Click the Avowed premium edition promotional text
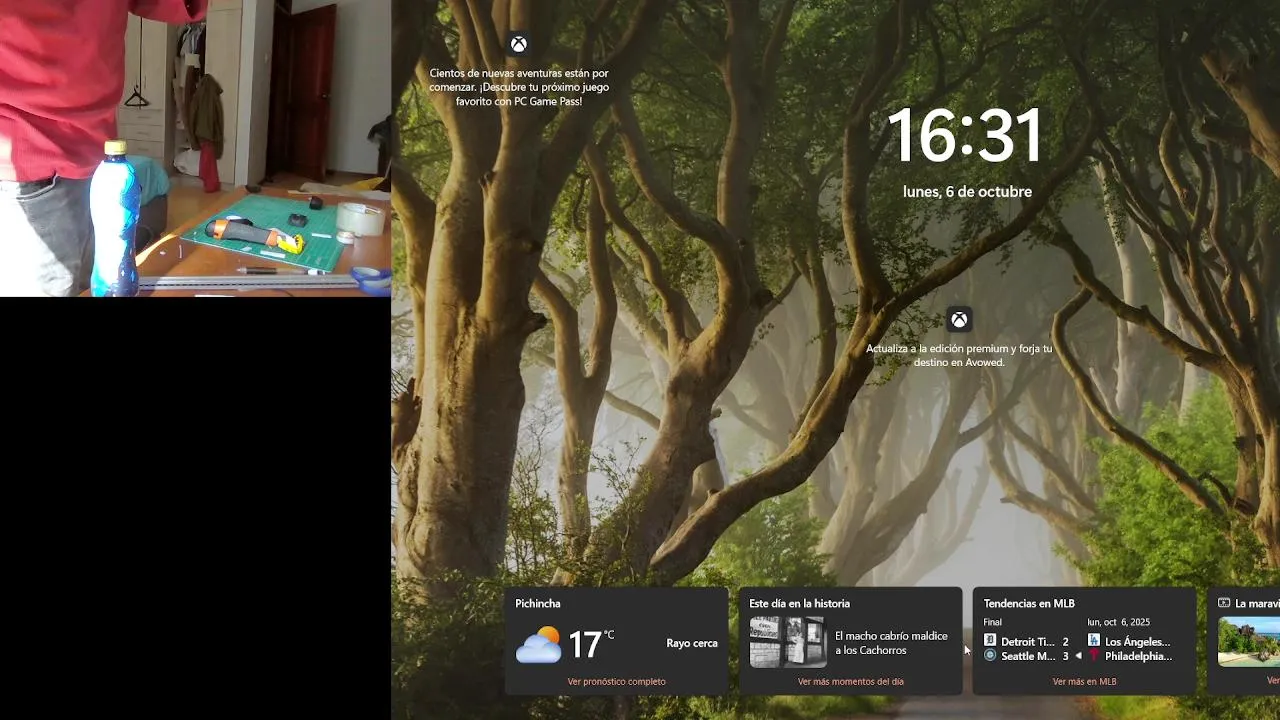The image size is (1280, 720). click(959, 355)
